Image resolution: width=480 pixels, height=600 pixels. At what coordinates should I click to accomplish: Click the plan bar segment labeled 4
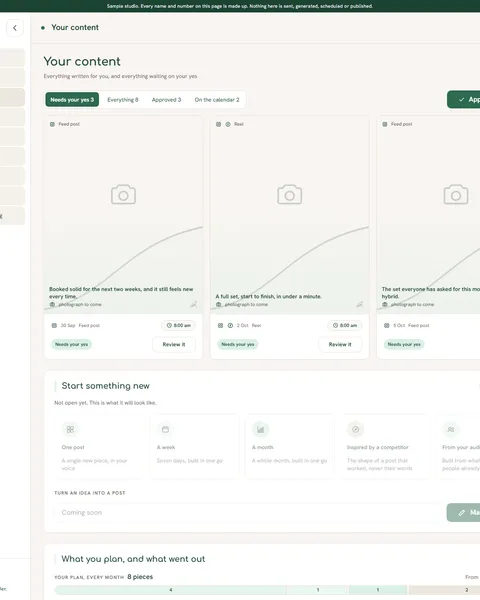pyautogui.click(x=170, y=590)
